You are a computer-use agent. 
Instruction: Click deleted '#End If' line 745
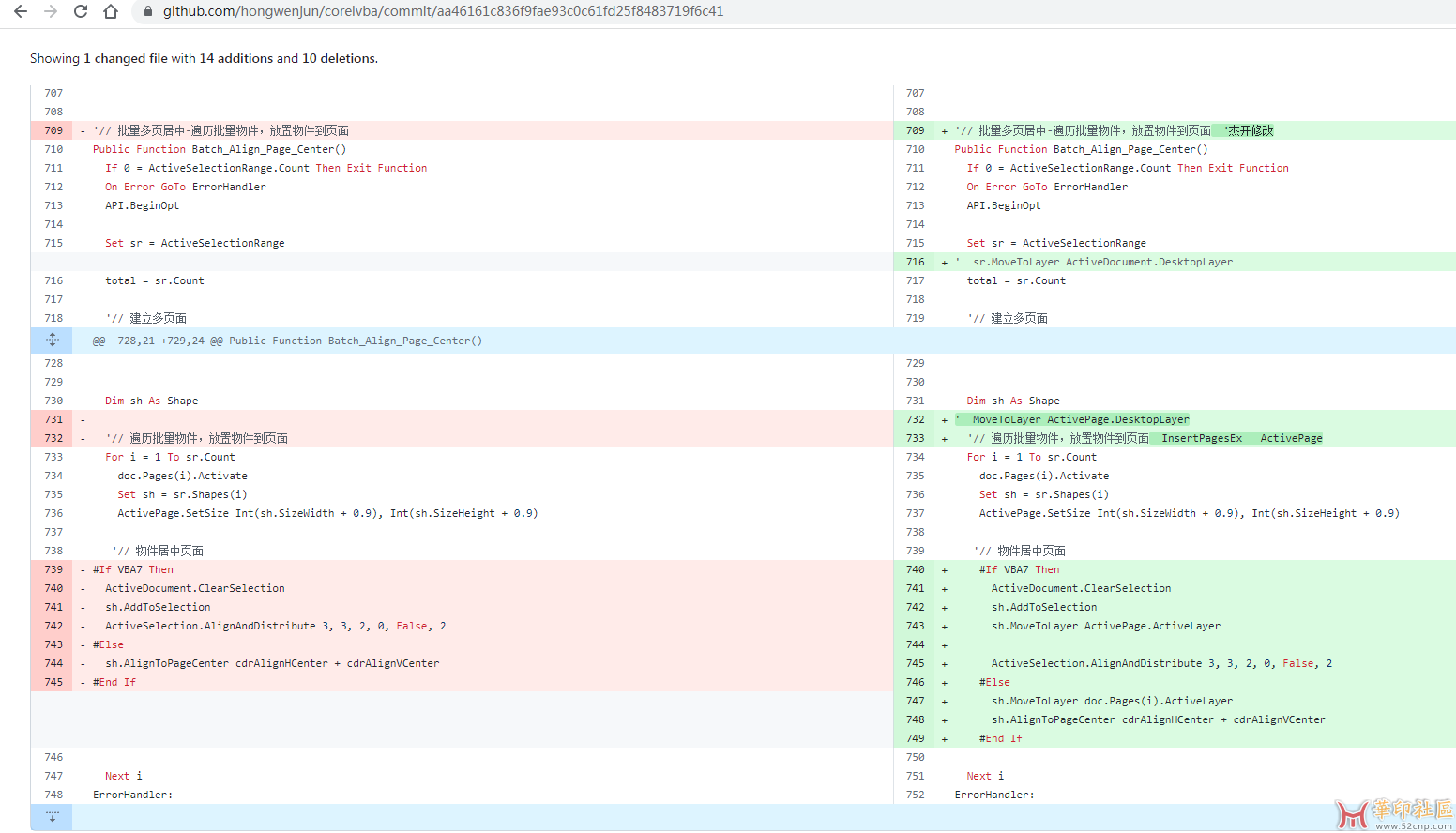click(114, 682)
